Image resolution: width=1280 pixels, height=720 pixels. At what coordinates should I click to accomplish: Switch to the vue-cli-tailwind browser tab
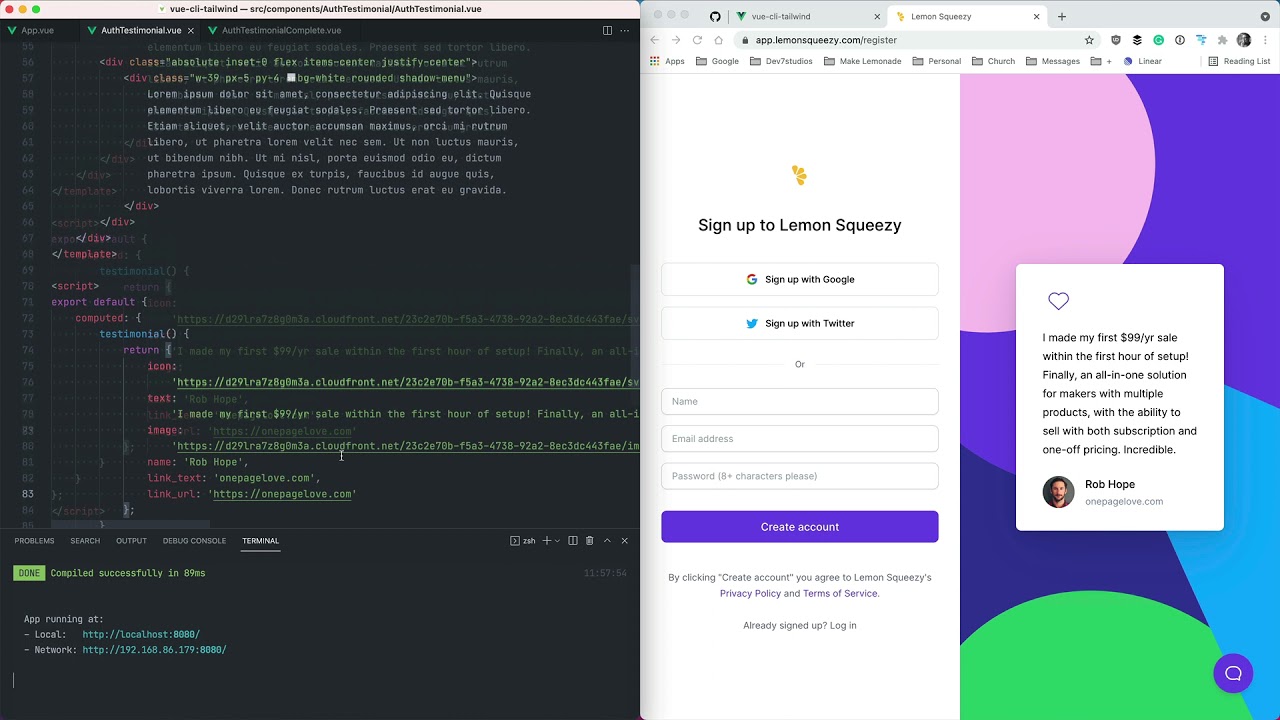808,16
